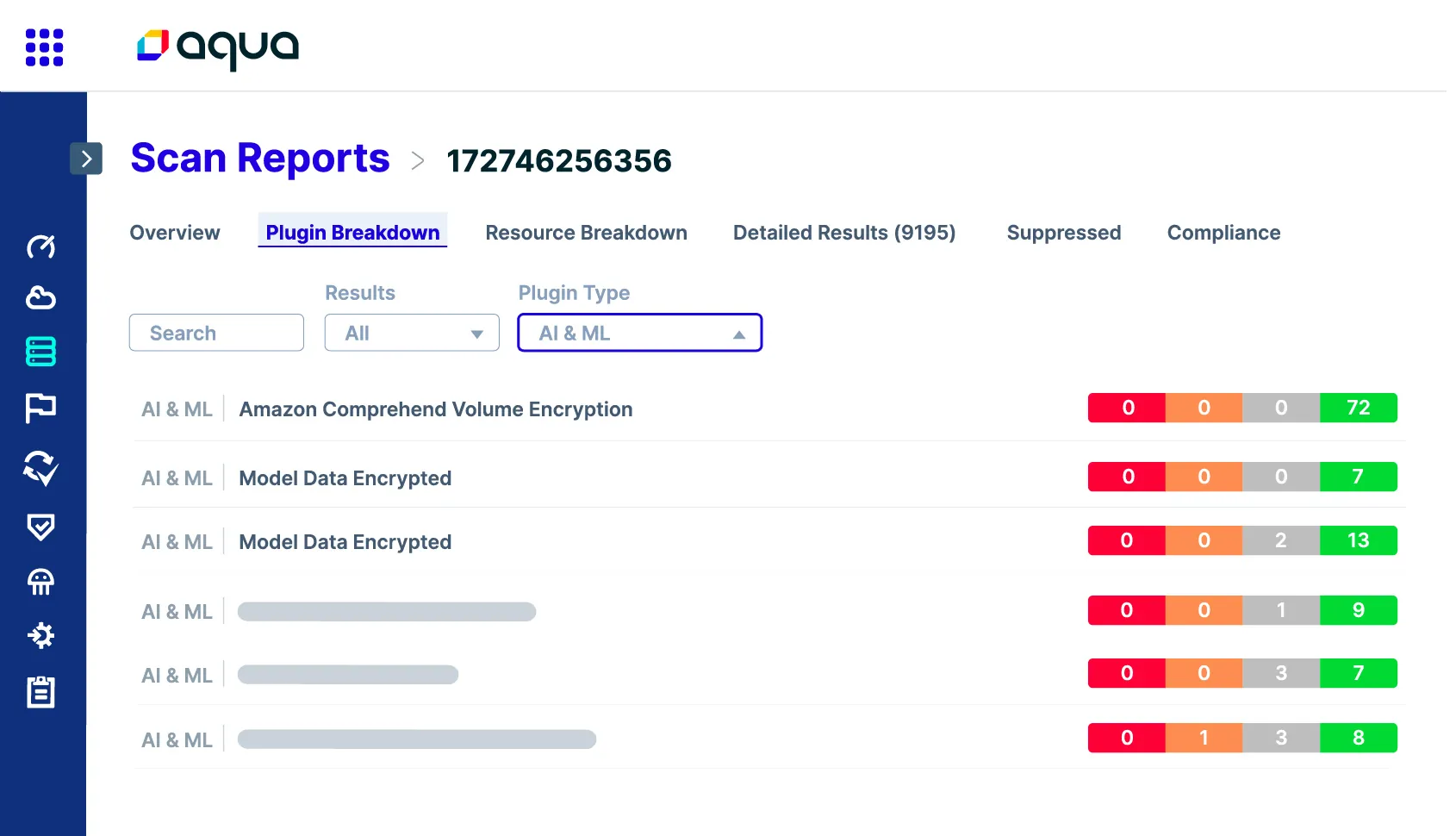The width and height of the screenshot is (1456, 836).
Task: Click the green 9 pass count
Action: tap(1359, 610)
